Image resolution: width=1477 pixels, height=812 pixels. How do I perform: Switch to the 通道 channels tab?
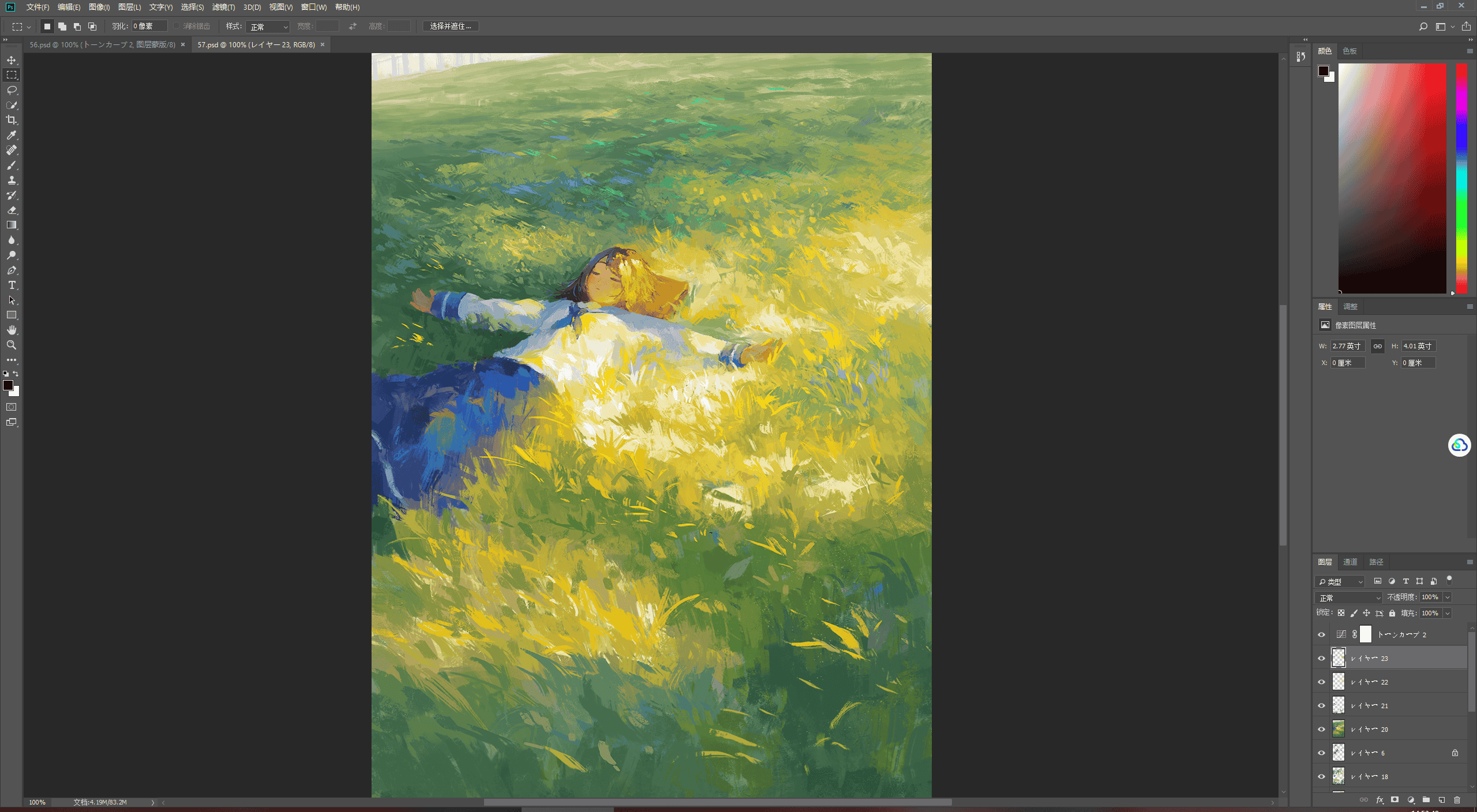(x=1350, y=562)
